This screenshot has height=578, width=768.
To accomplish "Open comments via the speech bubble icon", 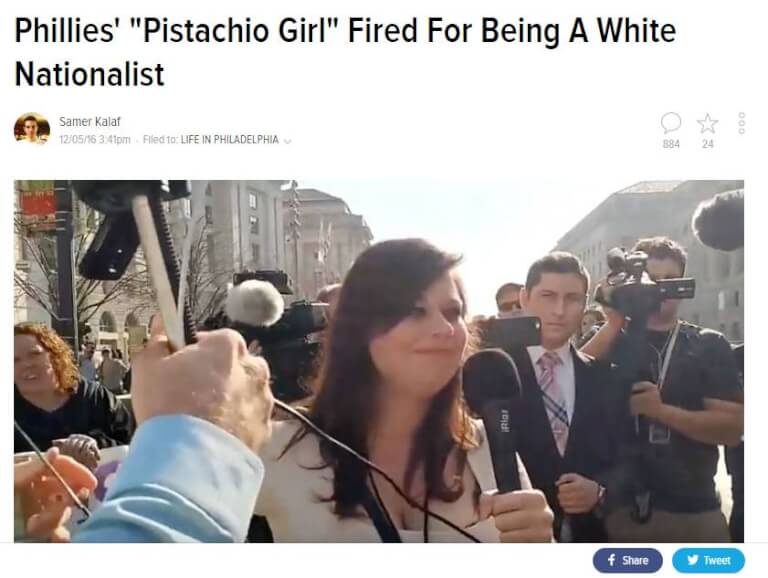I will tap(671, 123).
